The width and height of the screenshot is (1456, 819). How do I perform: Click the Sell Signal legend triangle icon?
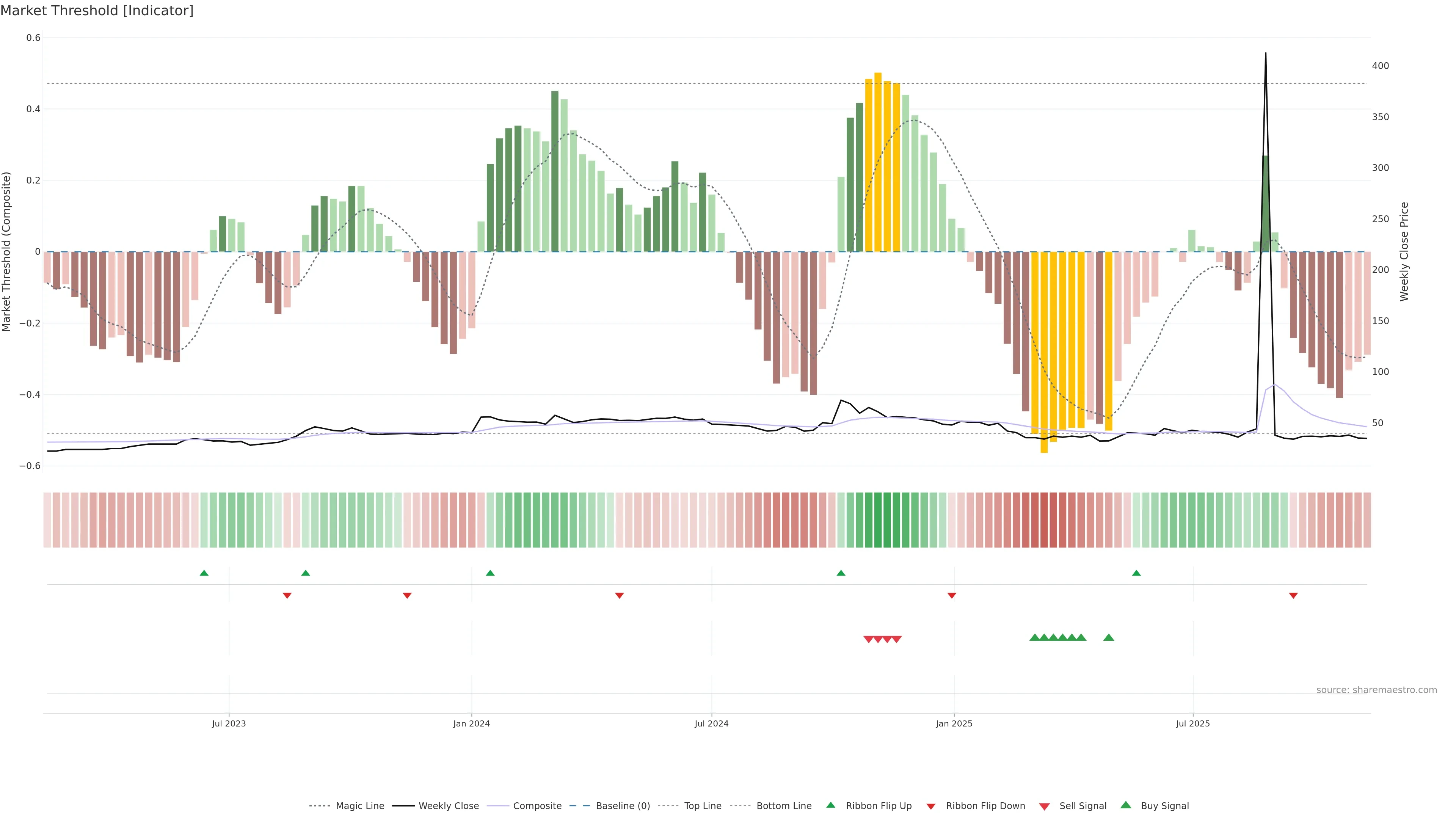[1044, 806]
